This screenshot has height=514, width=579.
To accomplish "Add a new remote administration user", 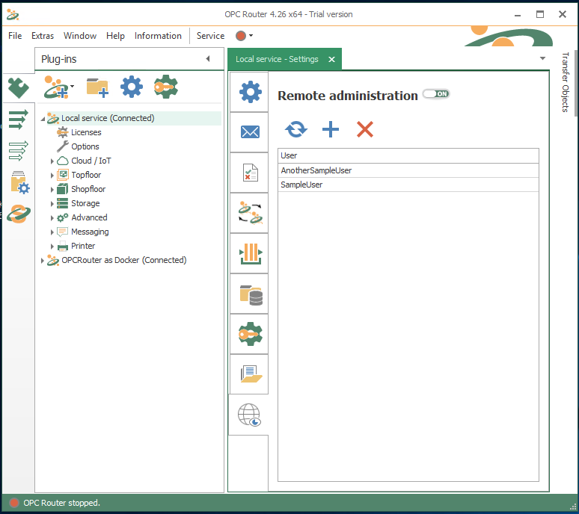I will click(330, 129).
